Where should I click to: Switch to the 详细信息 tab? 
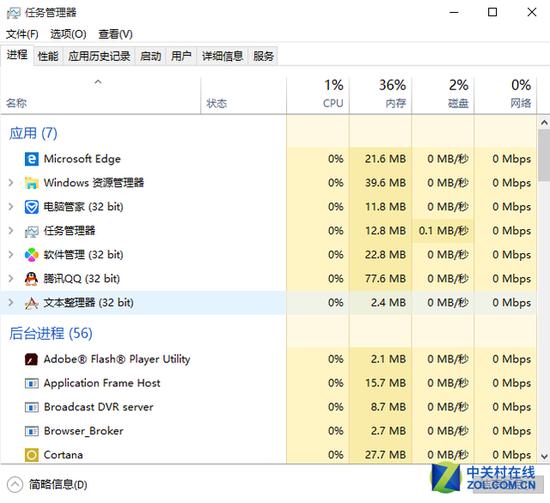point(222,56)
